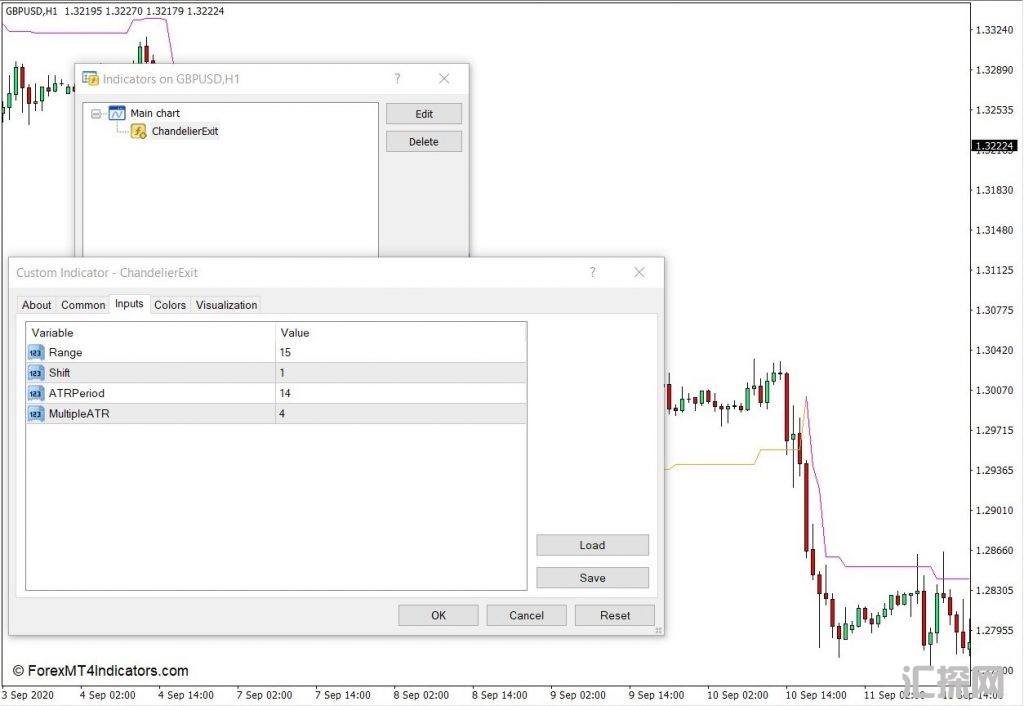Load saved indicator inputs
The width and height of the screenshot is (1024, 706).
pyautogui.click(x=592, y=545)
